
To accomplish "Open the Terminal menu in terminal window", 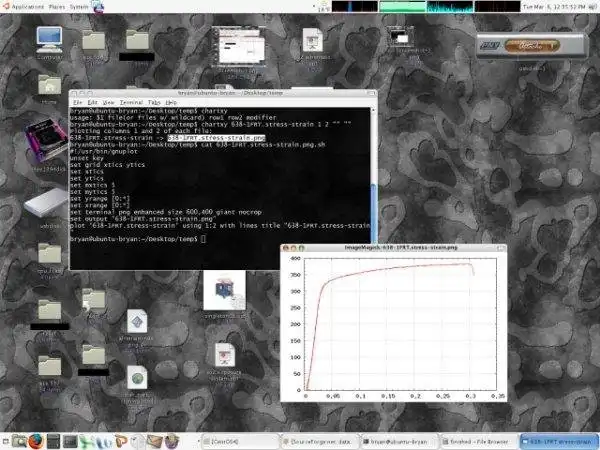I will pyautogui.click(x=131, y=103).
